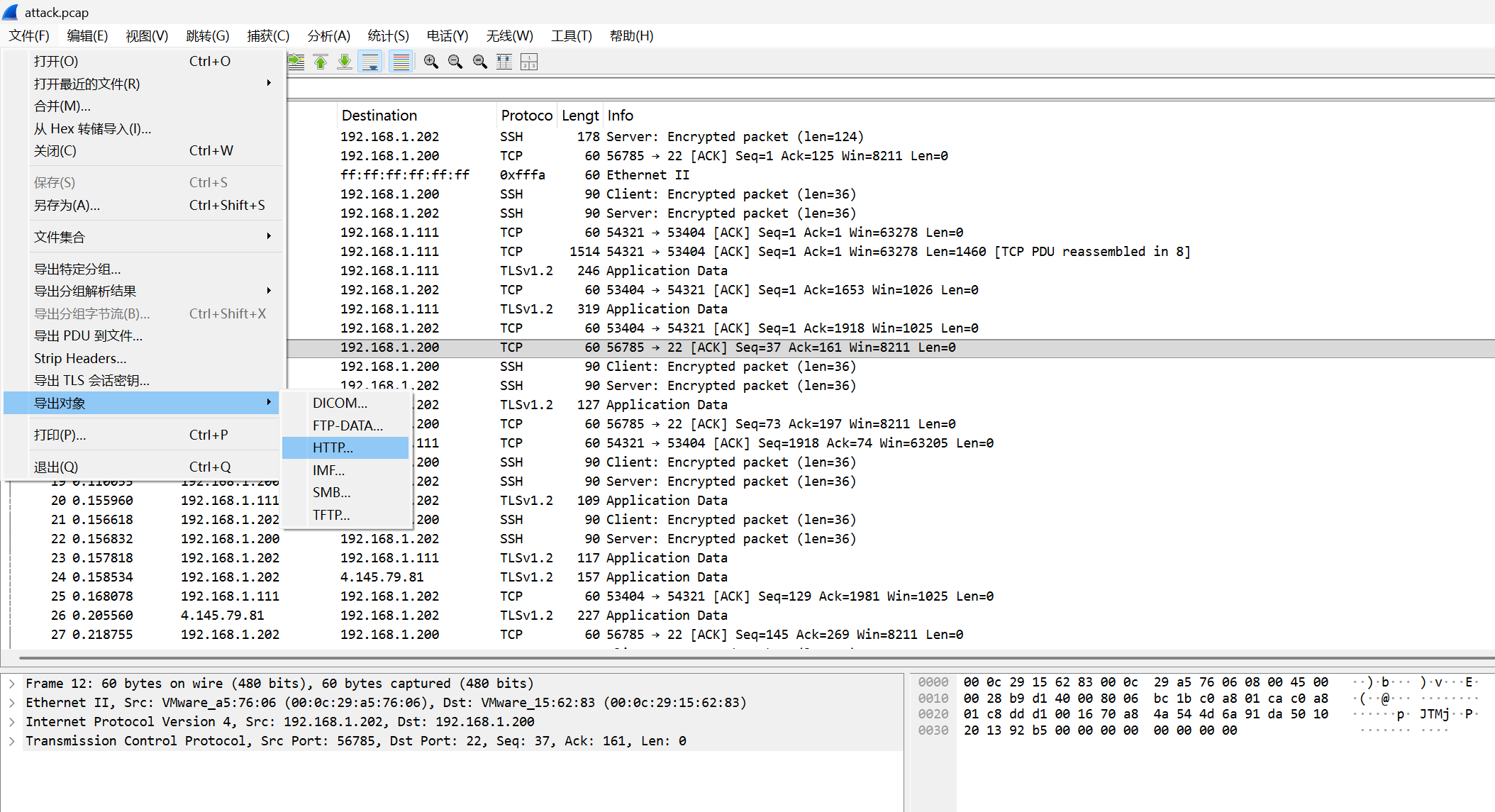Select HTTP... in the export objects submenu
The height and width of the screenshot is (812, 1495).
(x=333, y=448)
